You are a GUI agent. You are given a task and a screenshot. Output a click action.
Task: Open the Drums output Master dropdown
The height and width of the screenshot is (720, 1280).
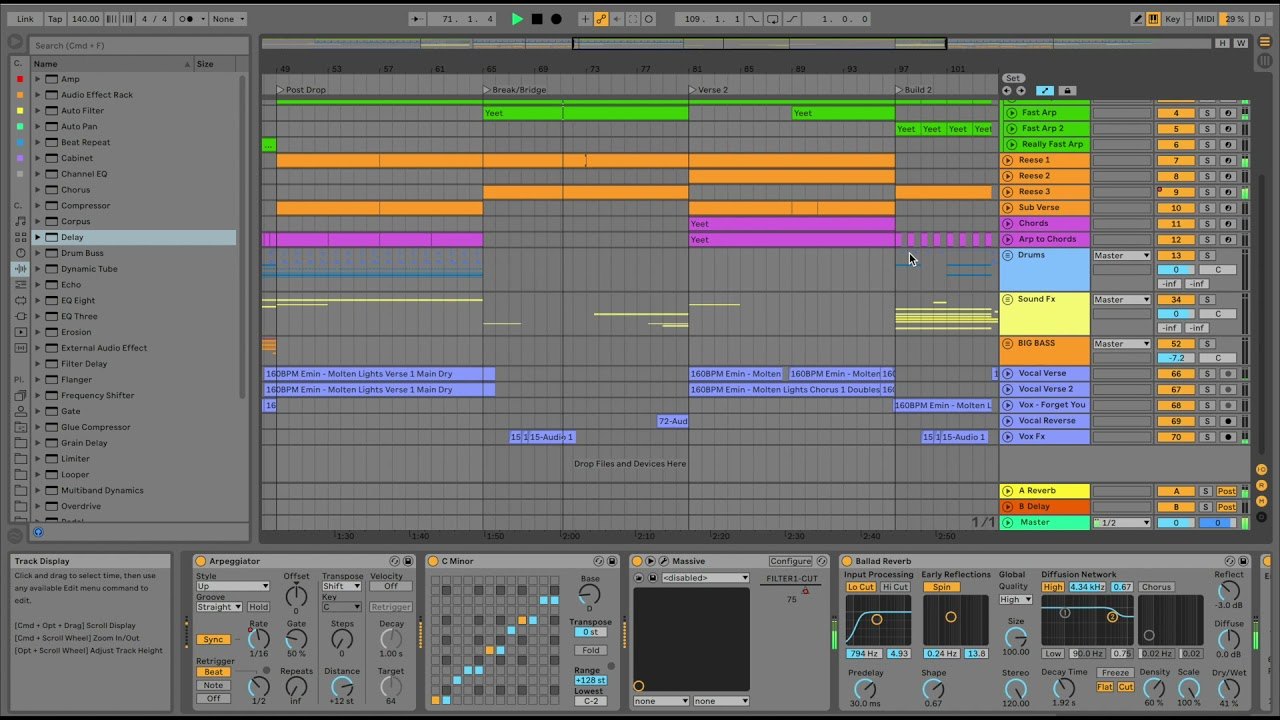1122,256
